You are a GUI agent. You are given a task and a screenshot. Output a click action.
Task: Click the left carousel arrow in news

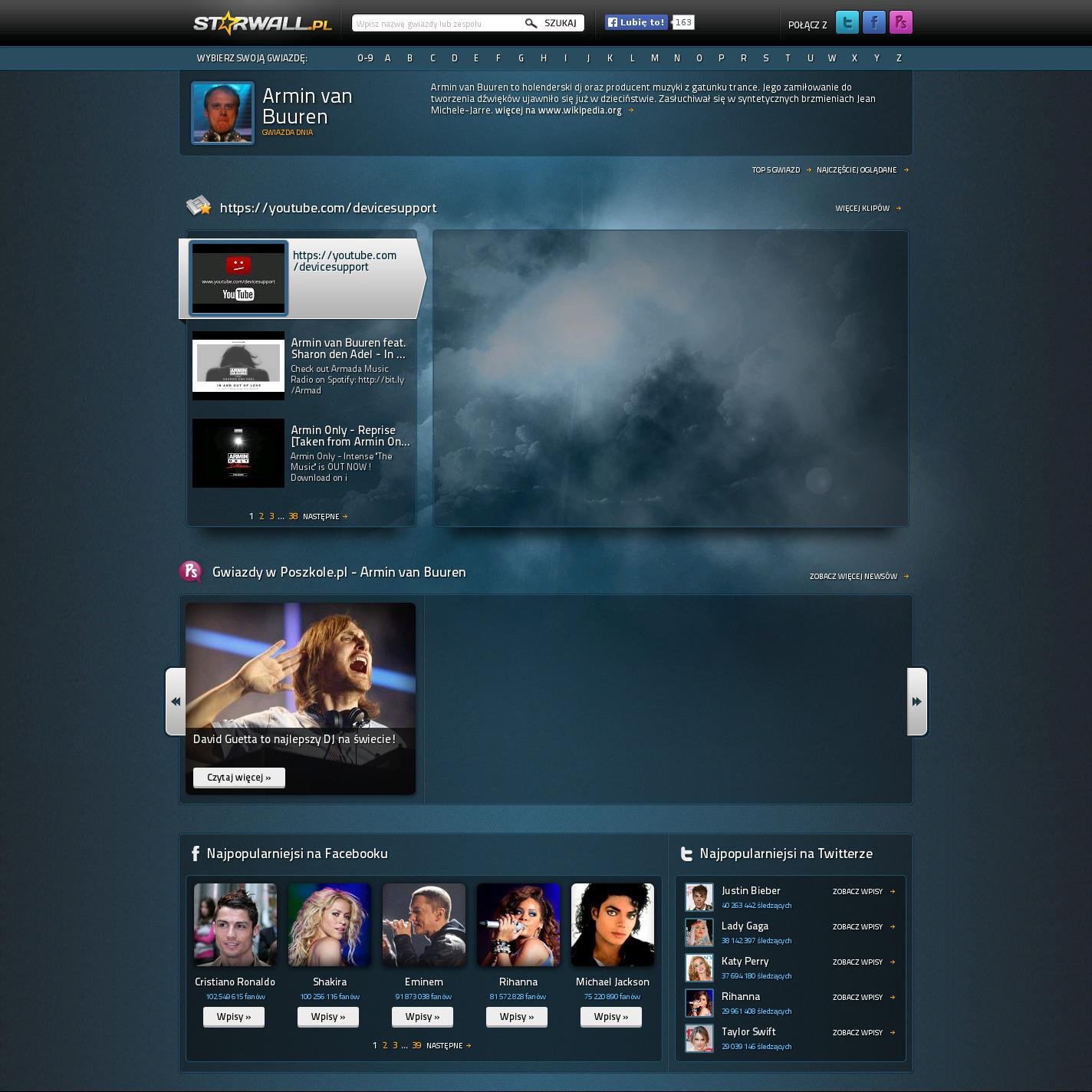176,702
